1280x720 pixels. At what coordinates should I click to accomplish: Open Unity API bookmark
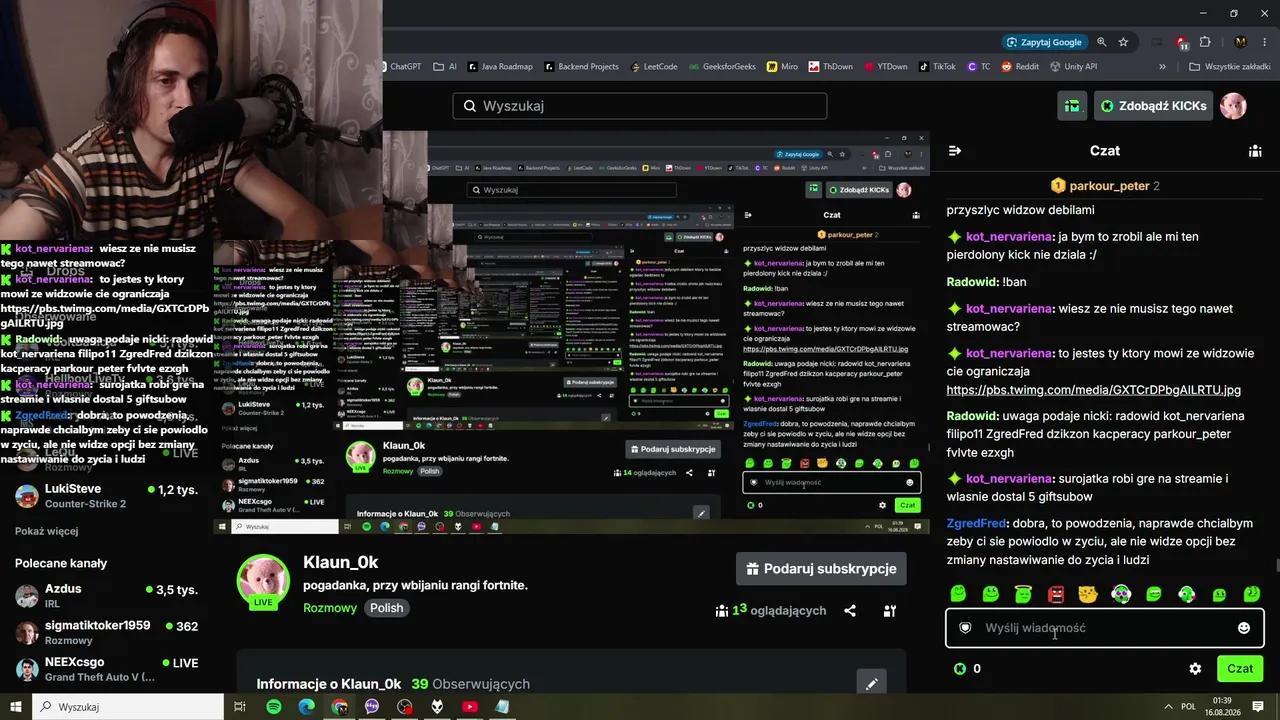tap(1073, 67)
